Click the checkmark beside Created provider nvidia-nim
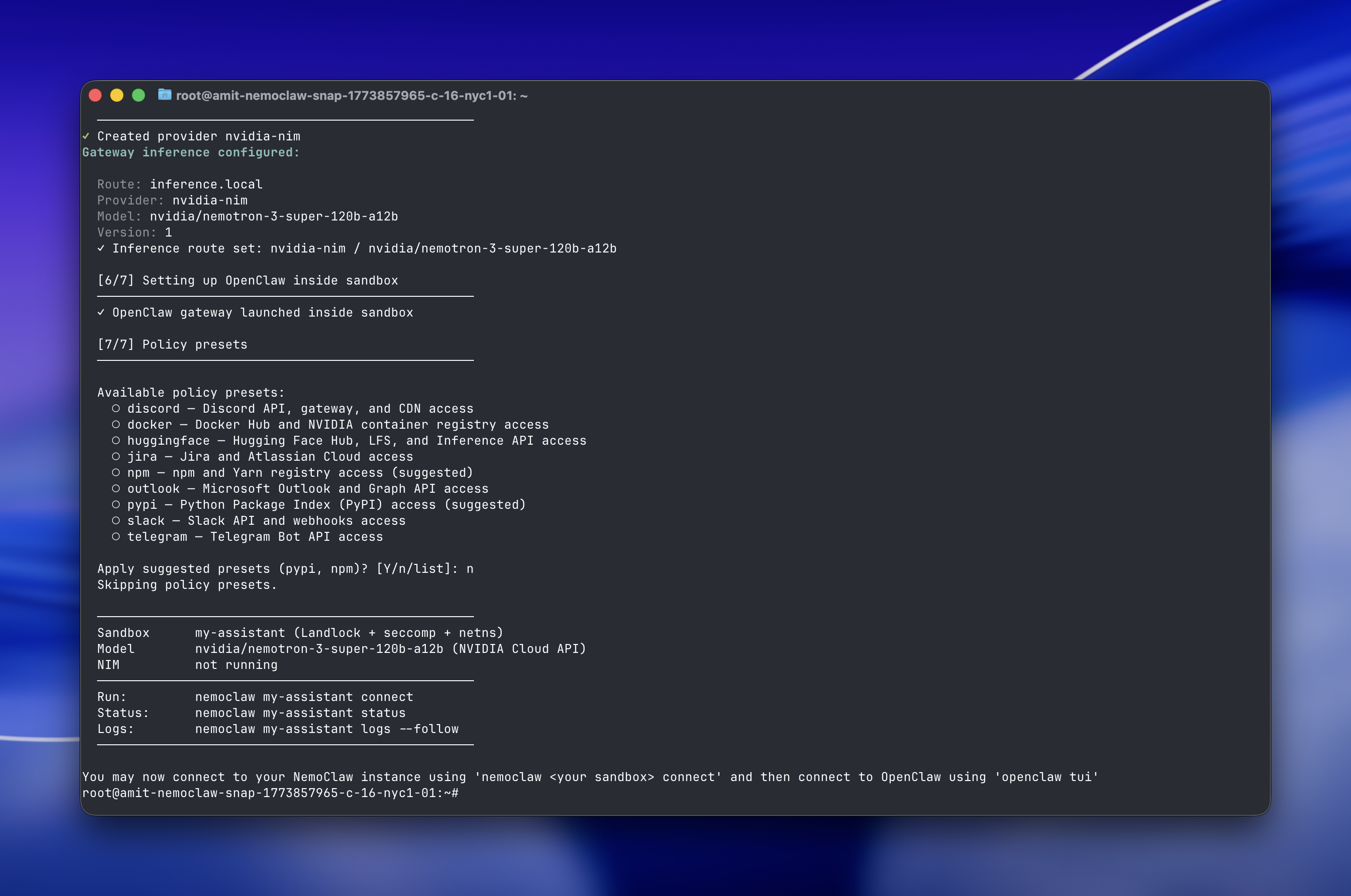This screenshot has height=896, width=1351. 87,136
